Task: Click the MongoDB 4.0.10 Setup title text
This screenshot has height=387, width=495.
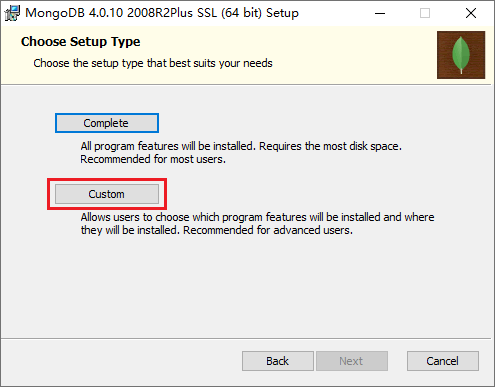Action: 162,13
